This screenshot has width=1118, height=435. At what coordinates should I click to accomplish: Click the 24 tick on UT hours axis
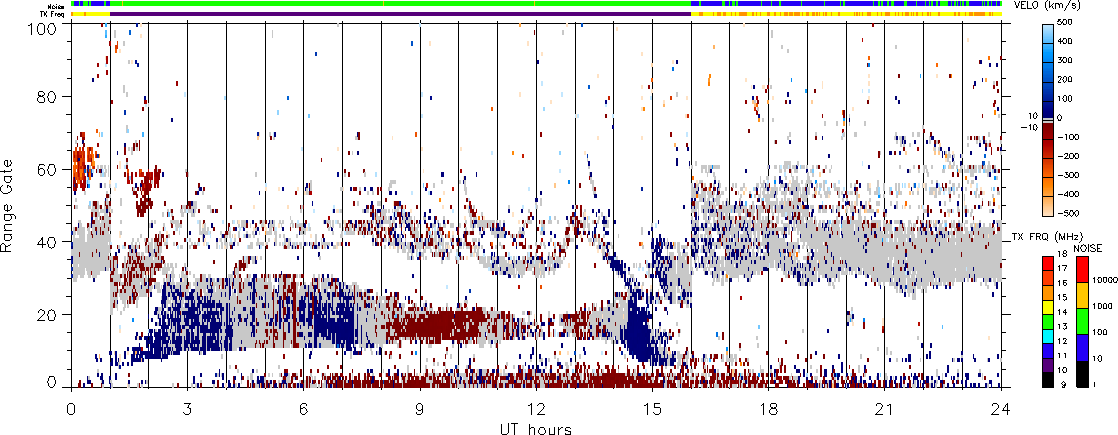pos(1001,409)
